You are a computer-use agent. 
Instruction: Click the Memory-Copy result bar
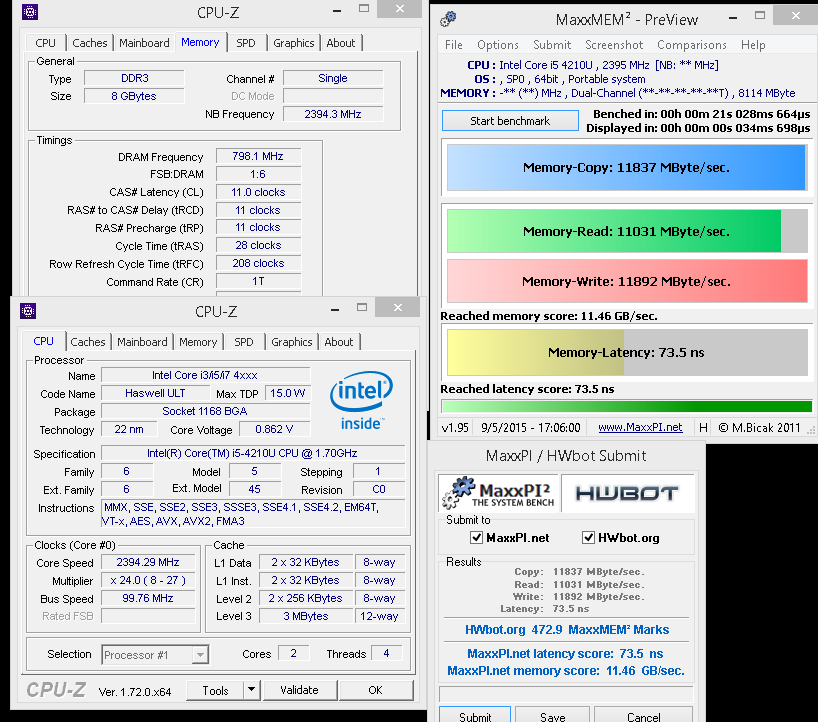tap(626, 167)
